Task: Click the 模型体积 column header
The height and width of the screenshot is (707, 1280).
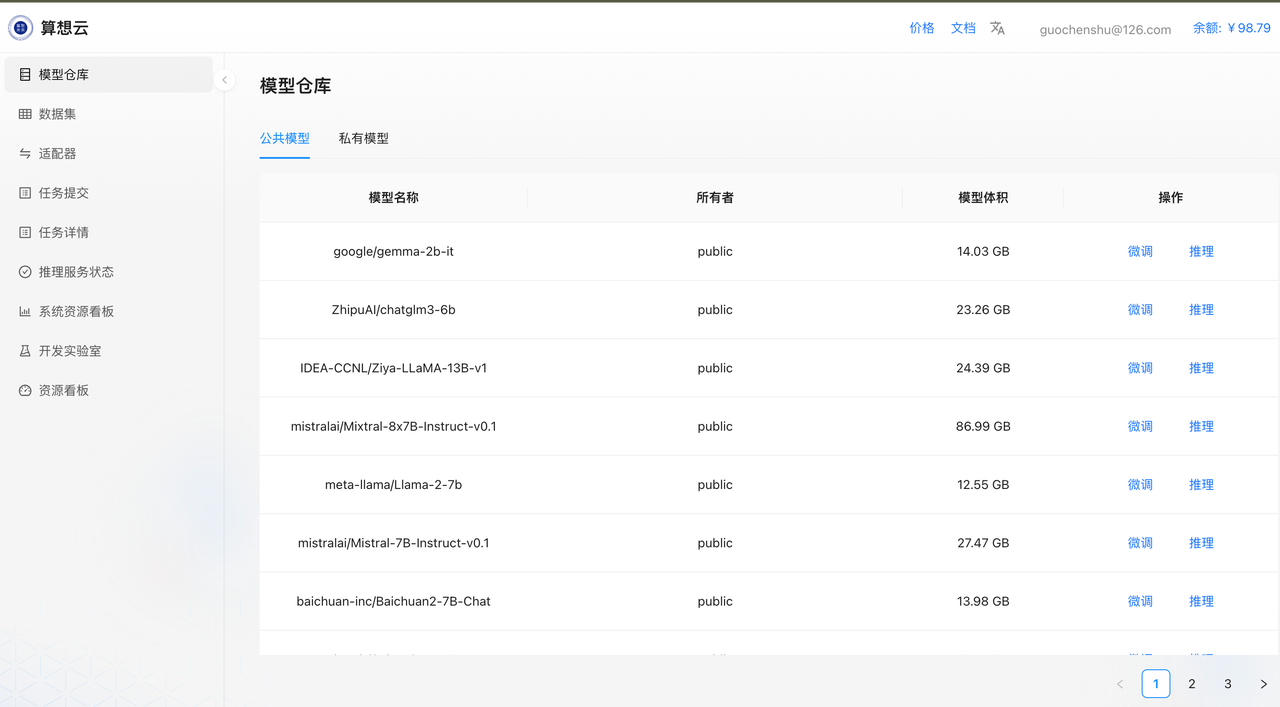Action: pos(983,198)
